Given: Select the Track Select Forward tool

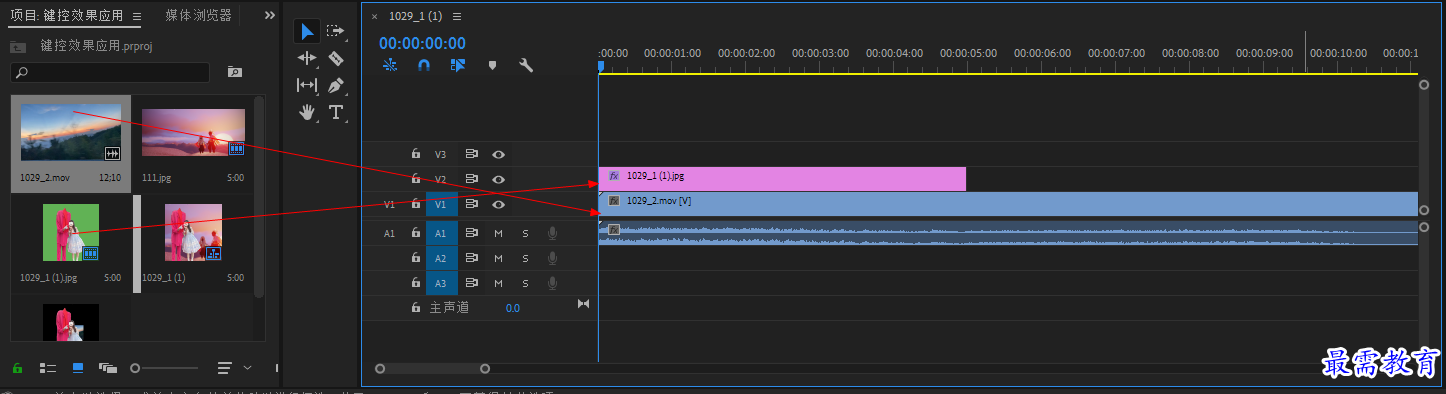Looking at the screenshot, I should [x=335, y=32].
